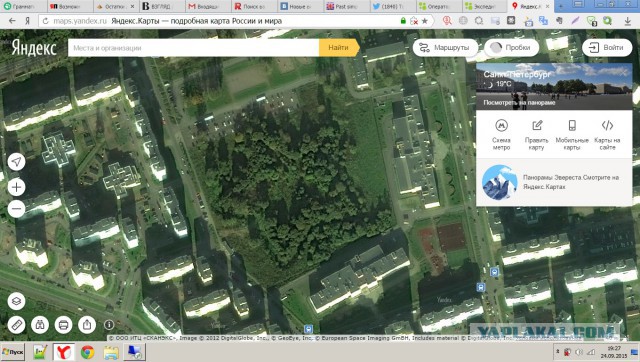
Task: Open the Посмотреть на панораме link
Action: 519,102
